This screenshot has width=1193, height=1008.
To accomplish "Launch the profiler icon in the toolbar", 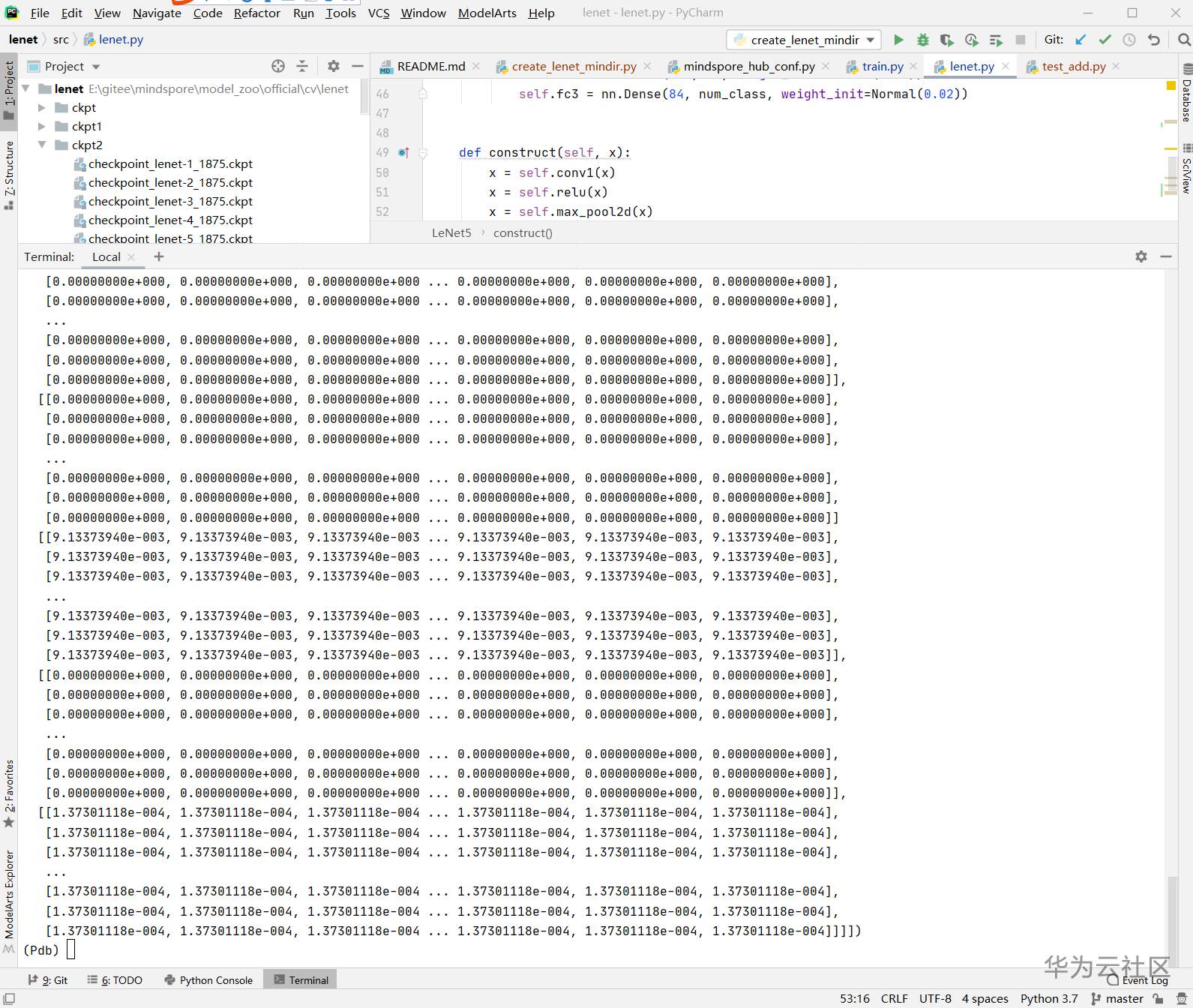I will pos(972,40).
